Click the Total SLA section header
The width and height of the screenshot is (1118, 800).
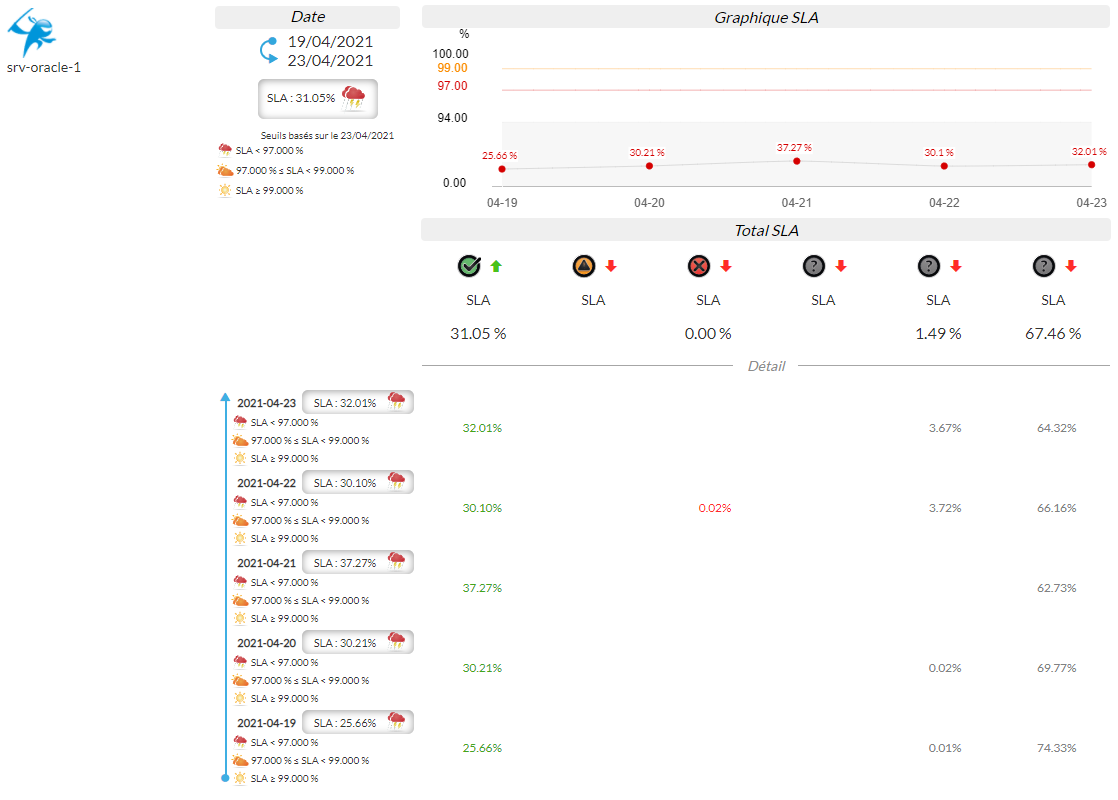(x=765, y=231)
